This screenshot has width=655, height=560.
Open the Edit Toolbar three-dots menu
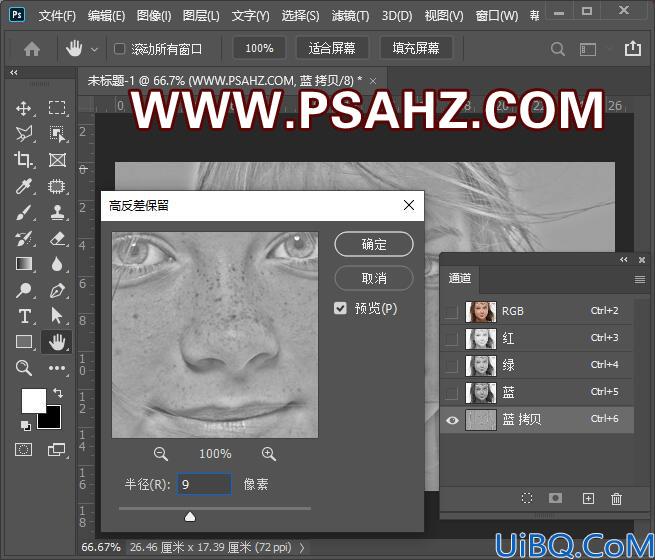coord(57,368)
